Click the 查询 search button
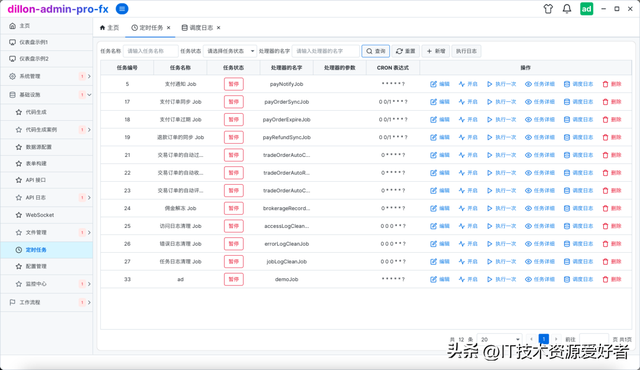 [376, 51]
